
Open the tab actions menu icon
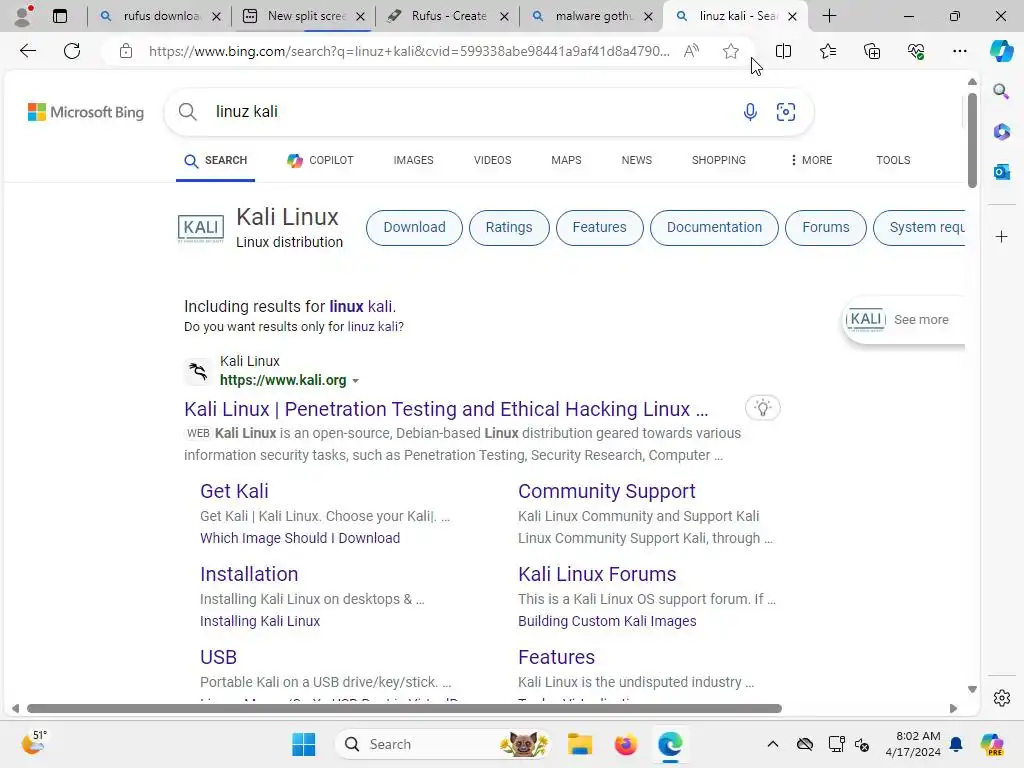coord(59,16)
